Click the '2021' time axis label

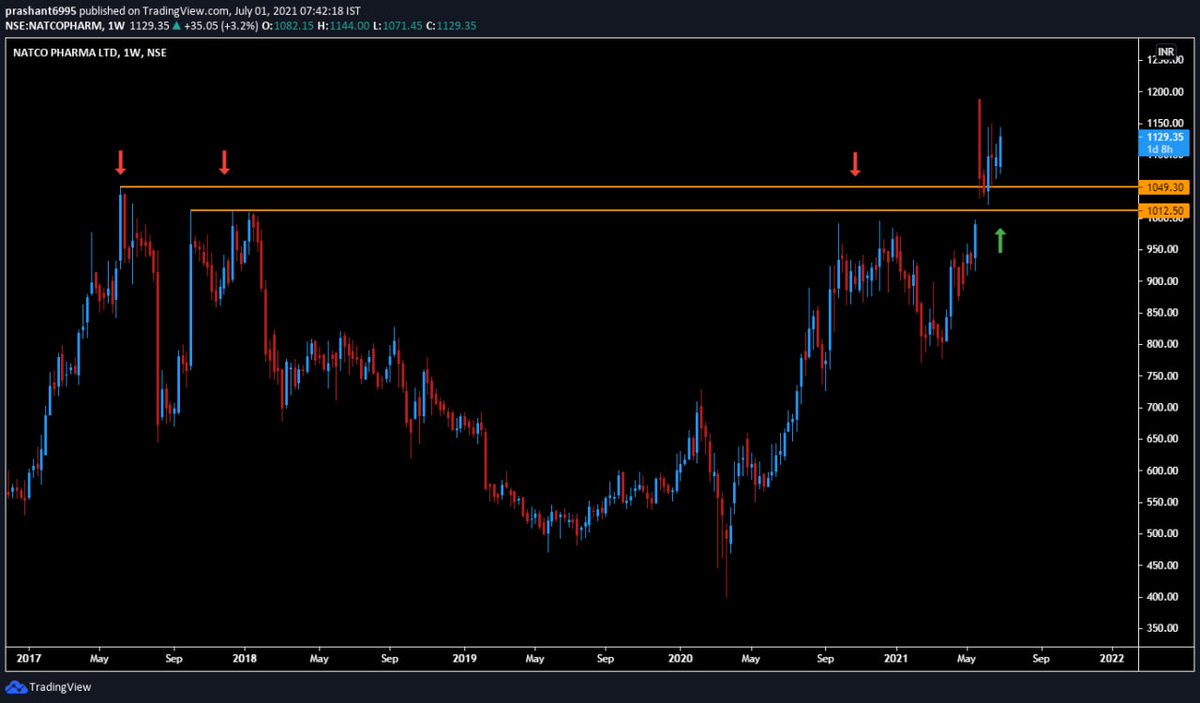[896, 660]
